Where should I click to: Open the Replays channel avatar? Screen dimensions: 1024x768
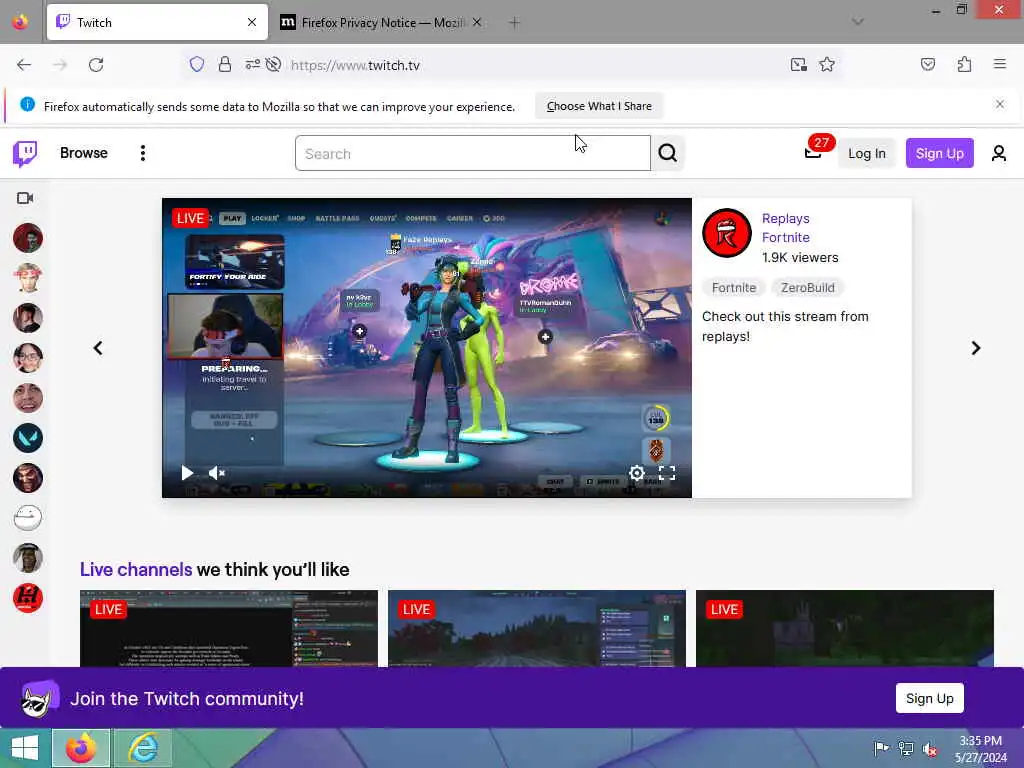click(727, 233)
